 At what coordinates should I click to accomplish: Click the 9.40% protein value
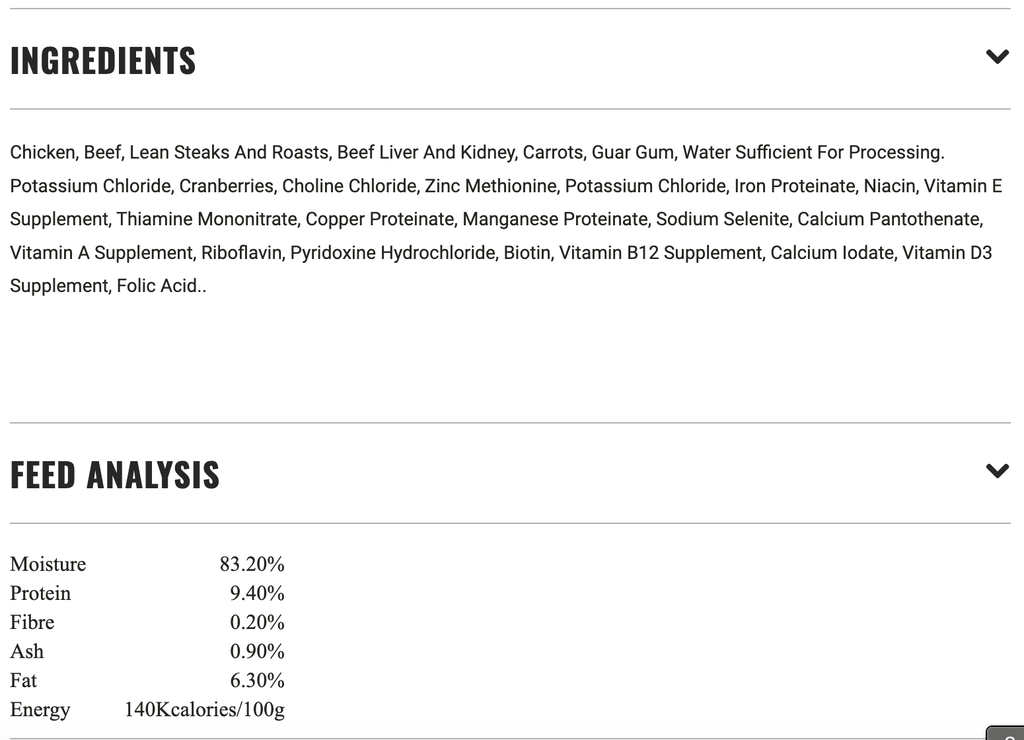pyautogui.click(x=257, y=593)
